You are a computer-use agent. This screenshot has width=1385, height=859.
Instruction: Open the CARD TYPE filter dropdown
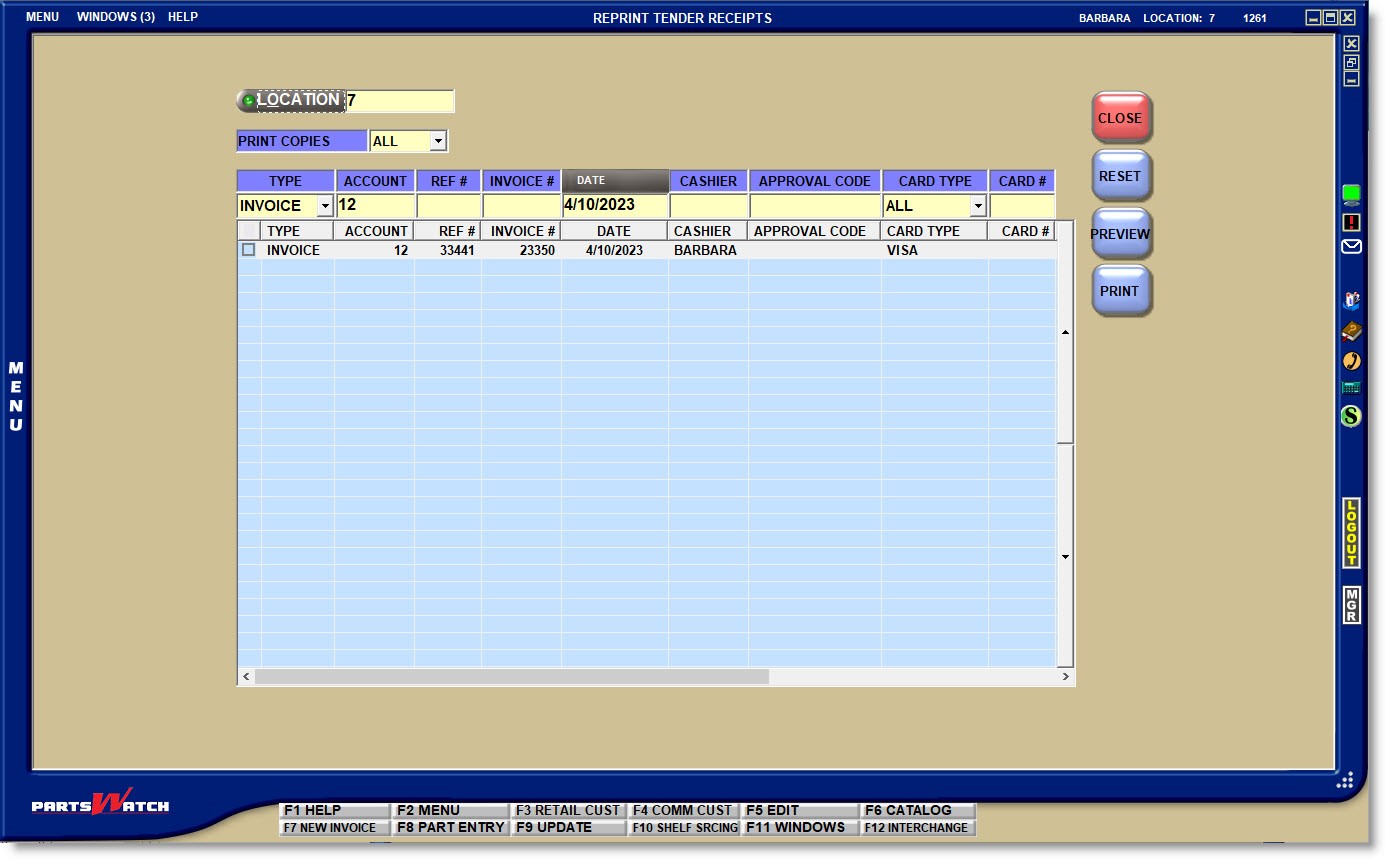tap(977, 206)
